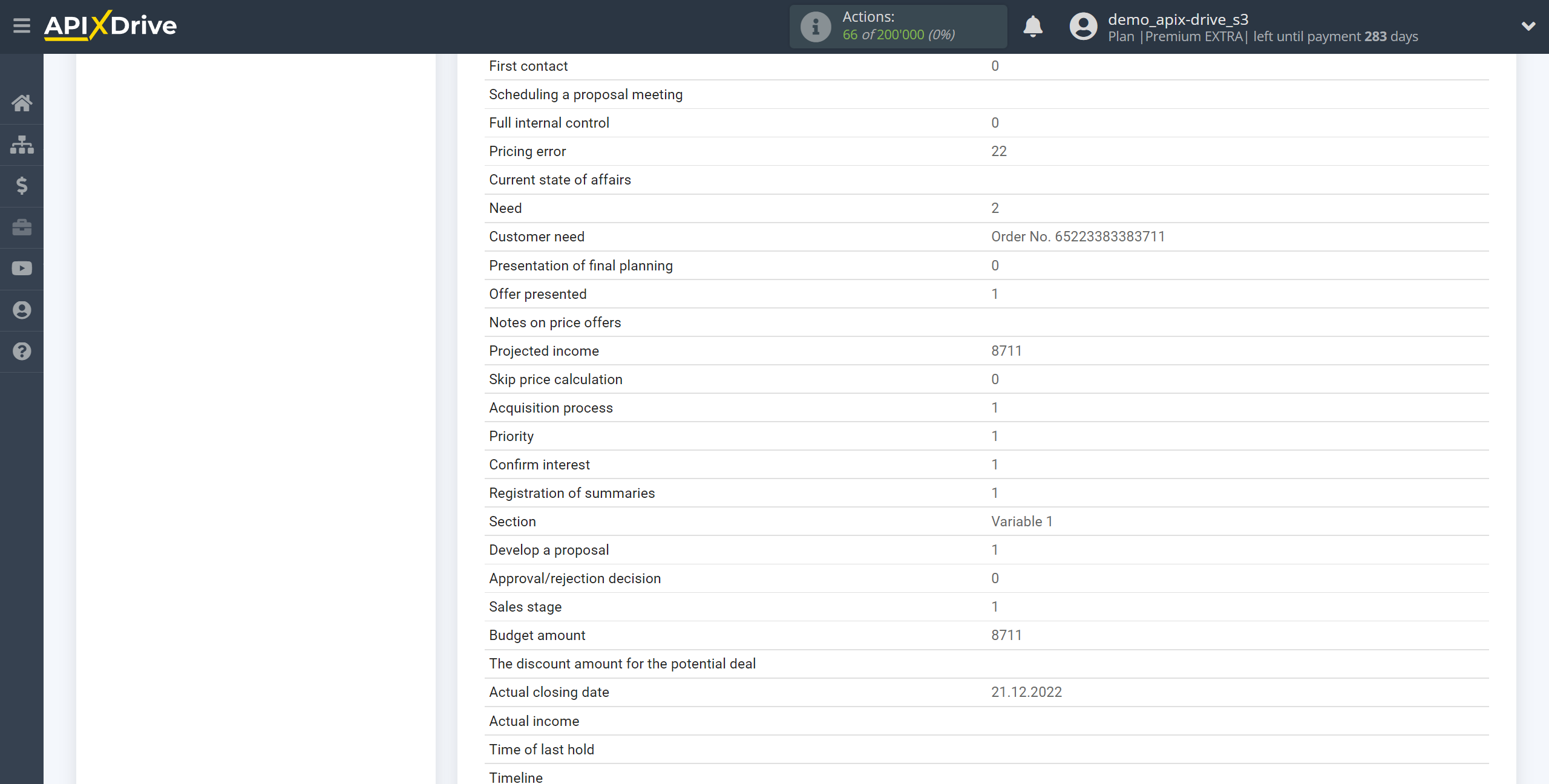Open the video tutorials icon
The width and height of the screenshot is (1549, 784).
pos(22,269)
